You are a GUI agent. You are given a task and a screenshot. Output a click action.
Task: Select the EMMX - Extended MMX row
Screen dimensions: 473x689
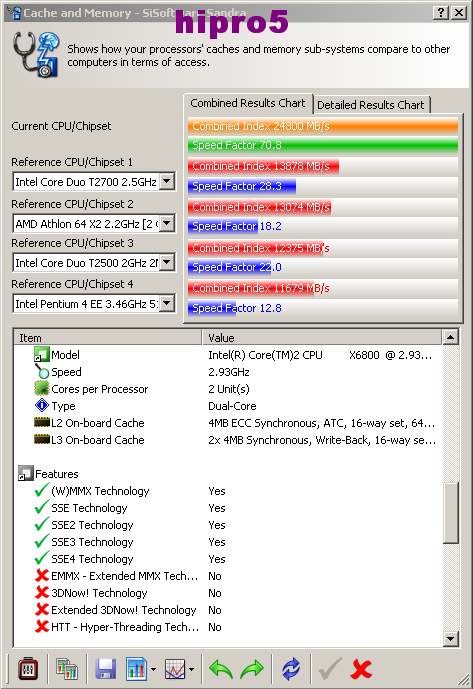click(228, 576)
